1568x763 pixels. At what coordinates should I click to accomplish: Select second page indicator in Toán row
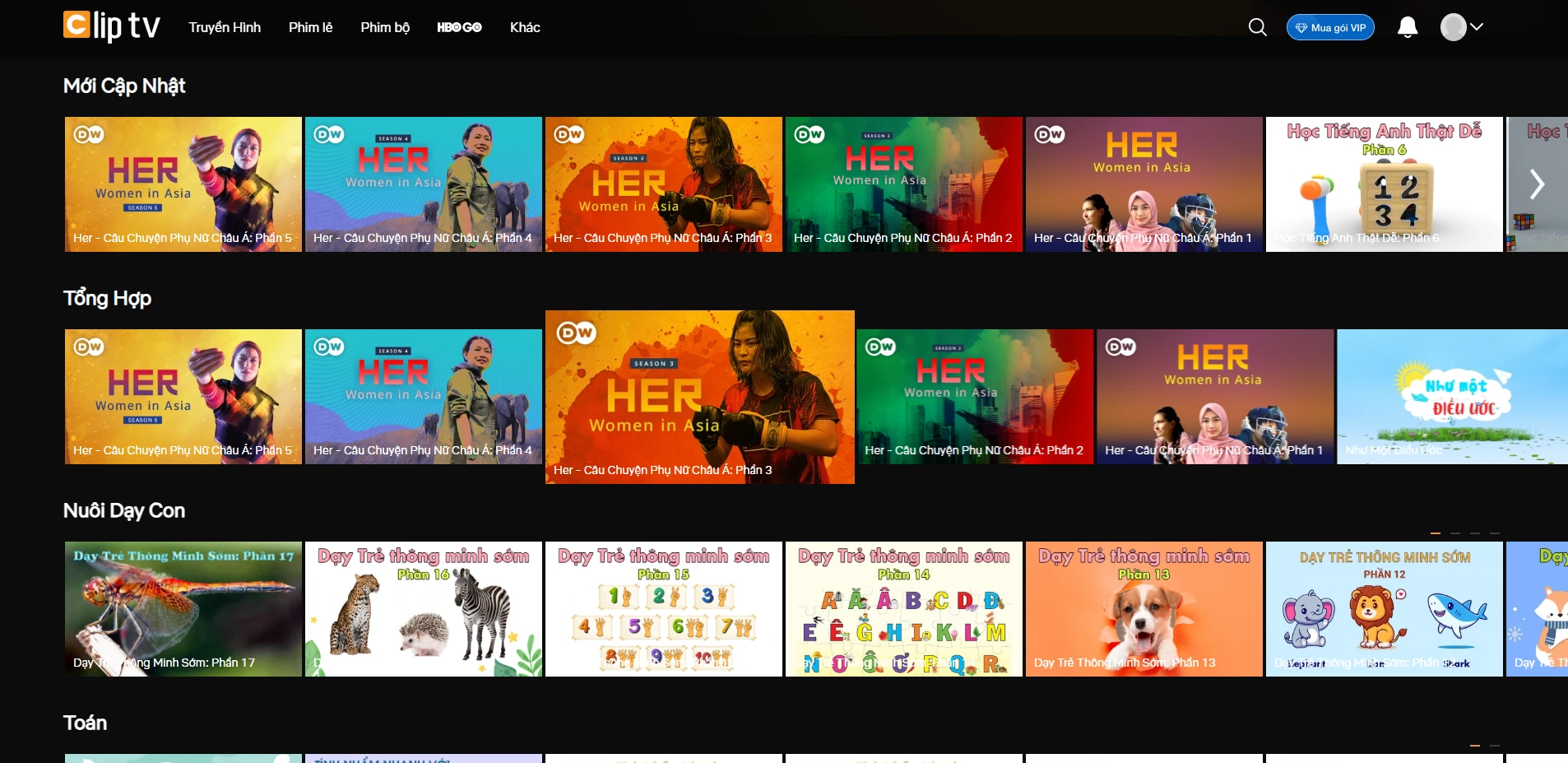tap(1495, 746)
